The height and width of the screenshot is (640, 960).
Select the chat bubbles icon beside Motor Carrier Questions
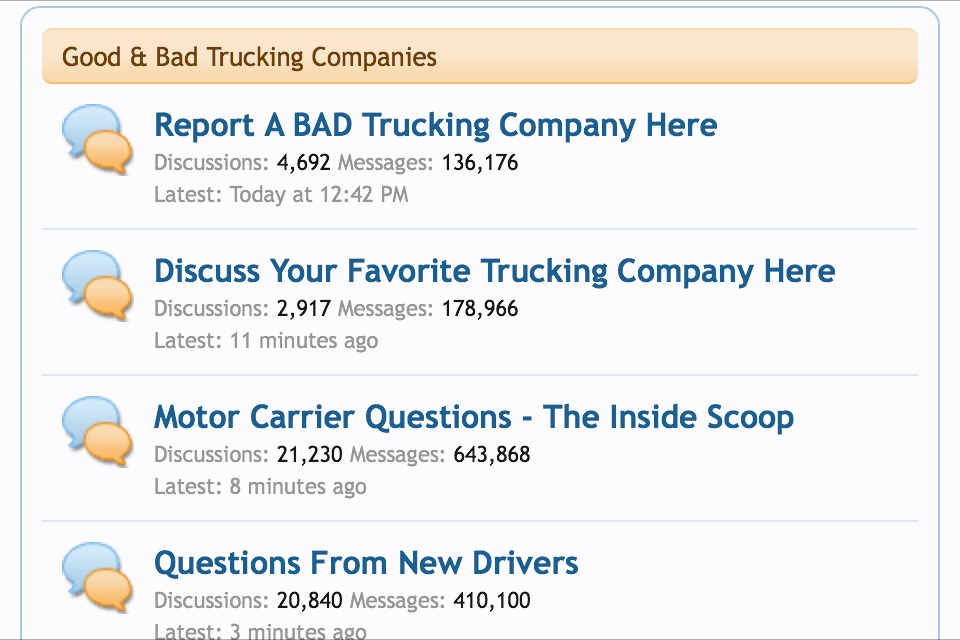tap(97, 431)
